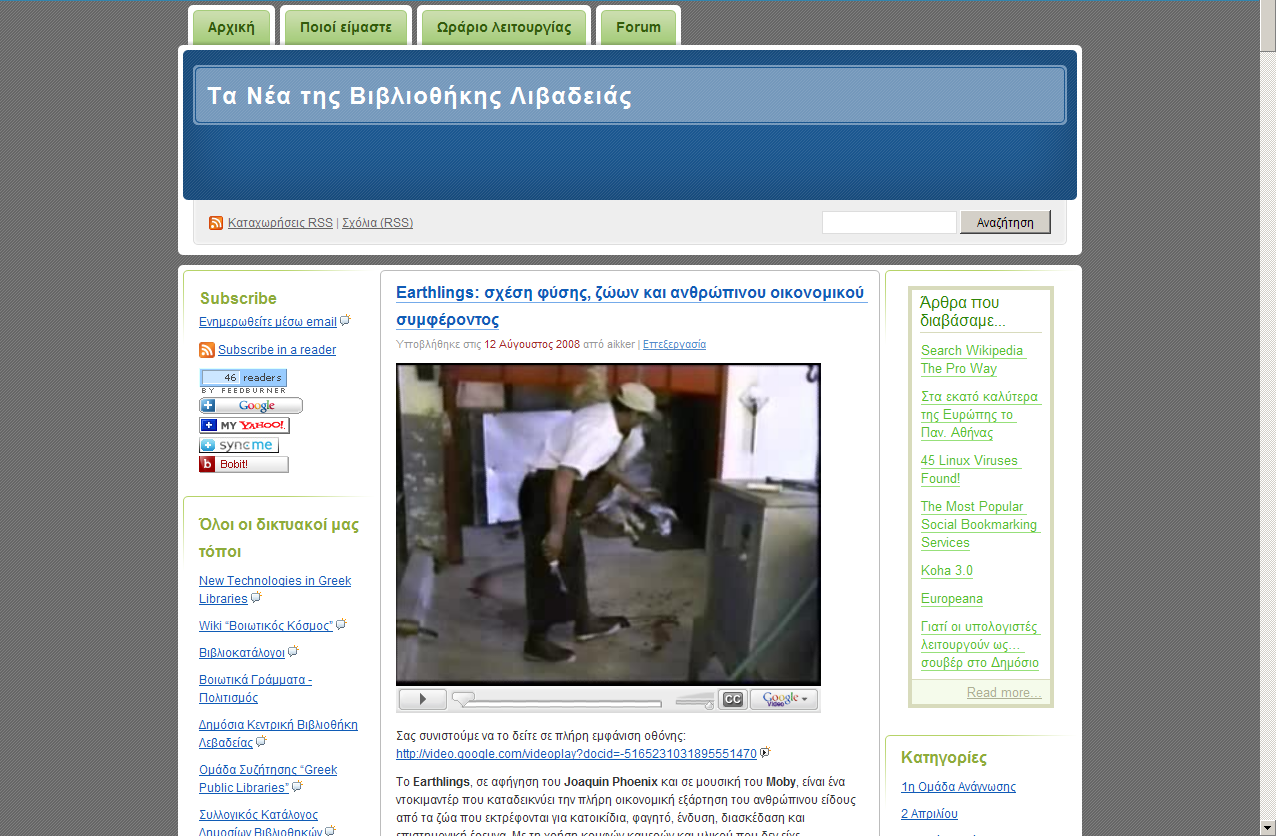Click the preview icon after Greek Public Libraries link
Screen dimensions: 1276x836
[x=297, y=787]
